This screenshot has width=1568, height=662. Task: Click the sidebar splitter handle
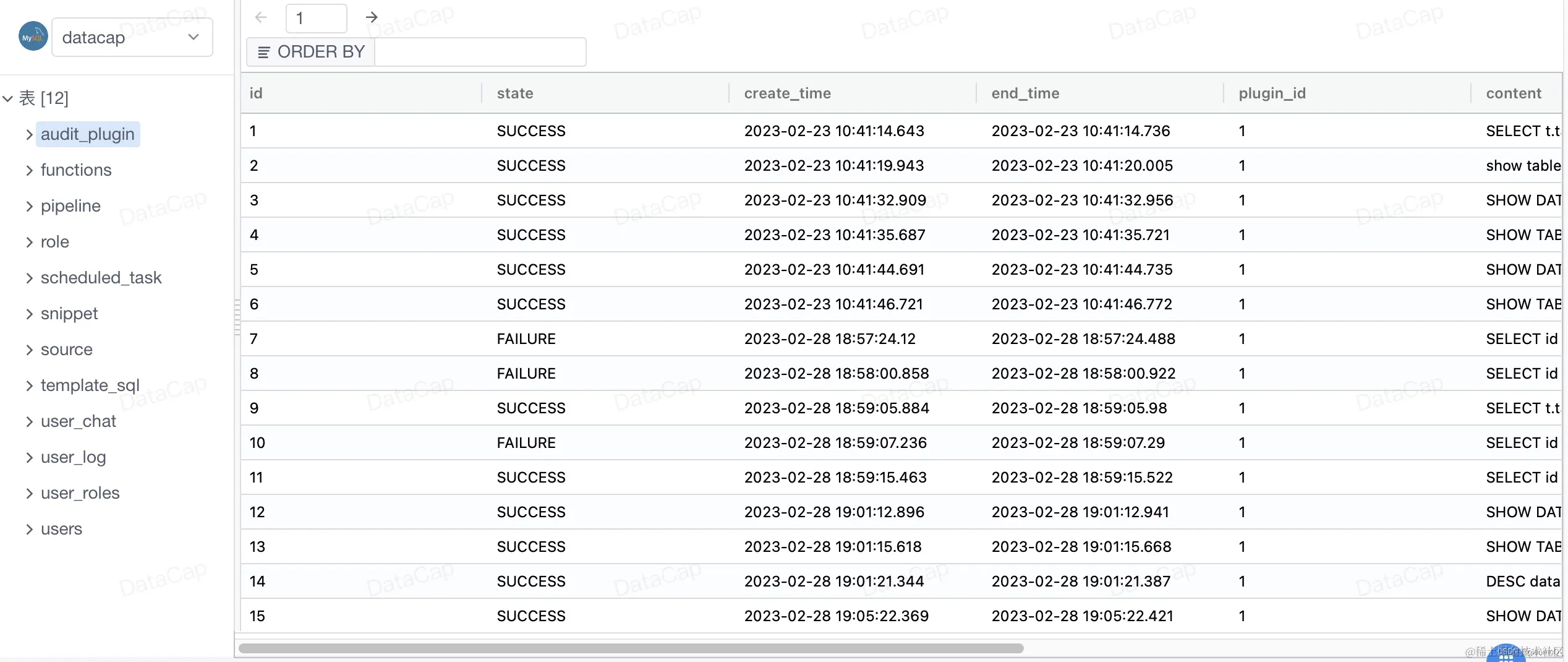pos(237,317)
